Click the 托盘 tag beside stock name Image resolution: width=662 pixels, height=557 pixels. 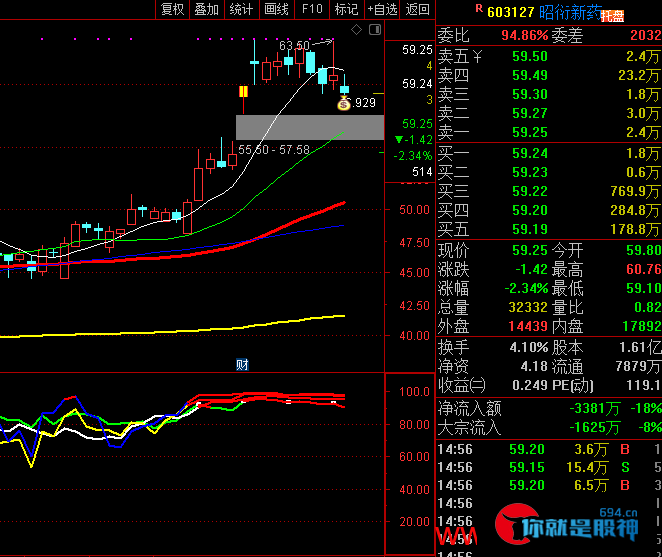pyautogui.click(x=612, y=16)
